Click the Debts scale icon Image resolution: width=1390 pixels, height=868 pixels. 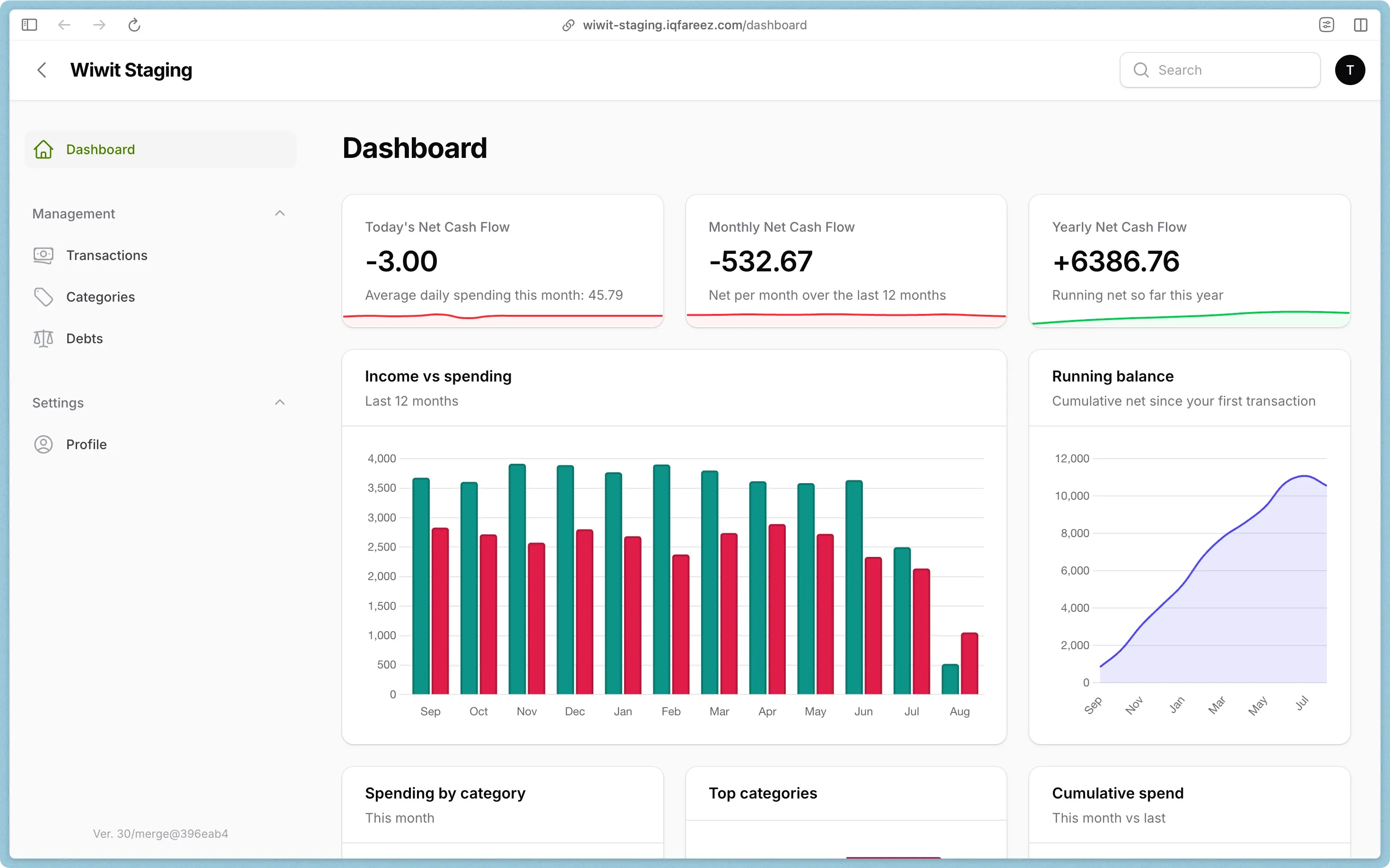[43, 338]
